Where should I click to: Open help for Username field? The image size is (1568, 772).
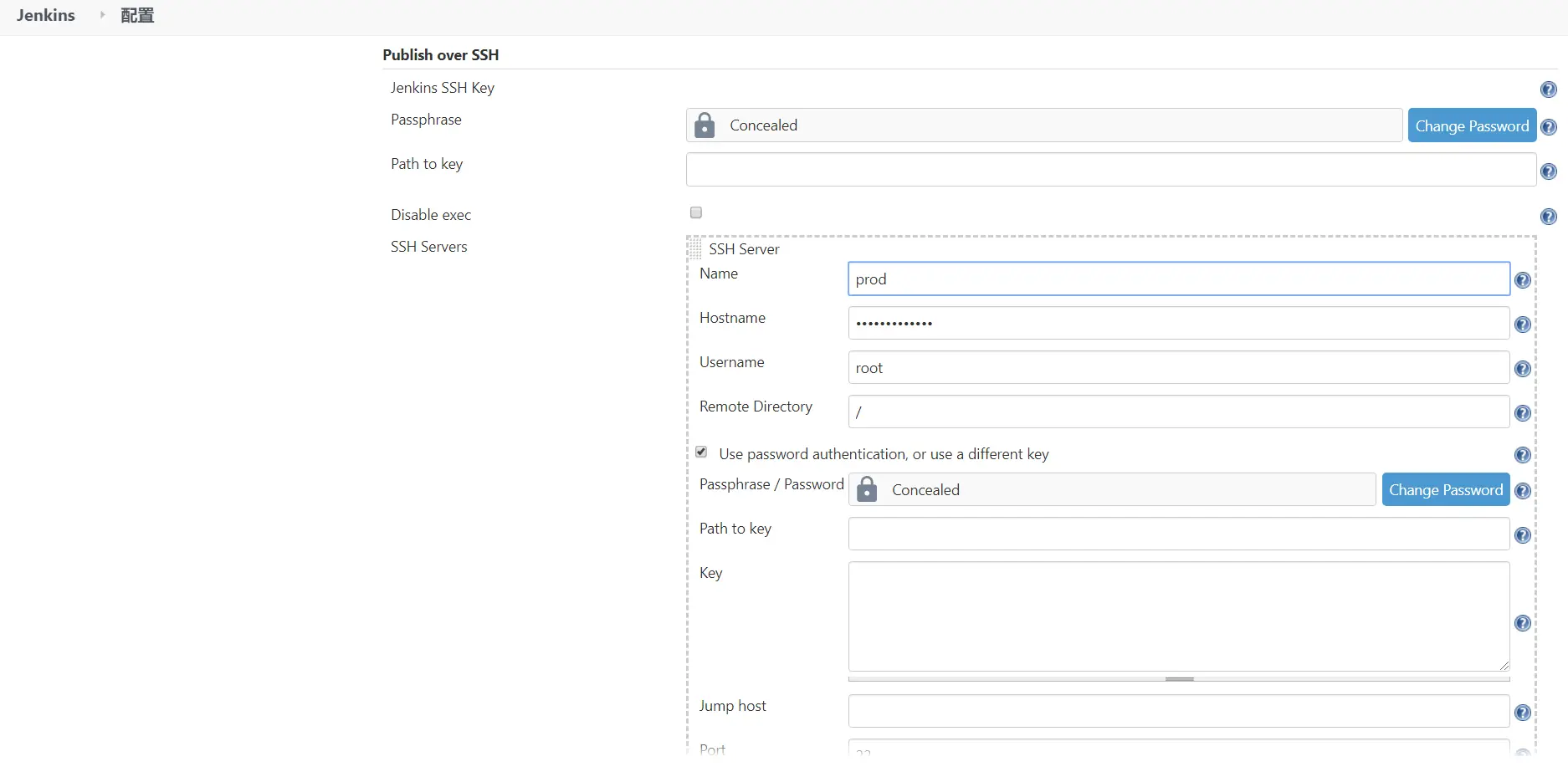(x=1523, y=369)
